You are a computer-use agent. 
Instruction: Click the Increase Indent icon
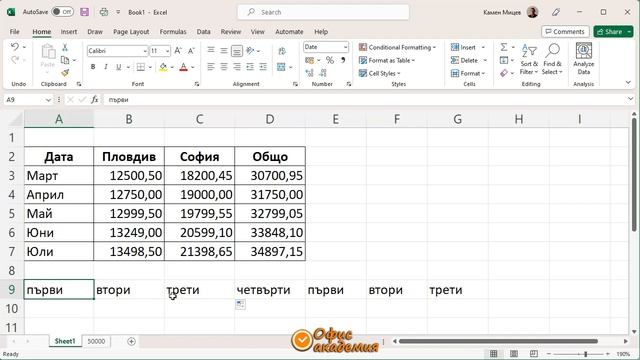[x=263, y=67]
